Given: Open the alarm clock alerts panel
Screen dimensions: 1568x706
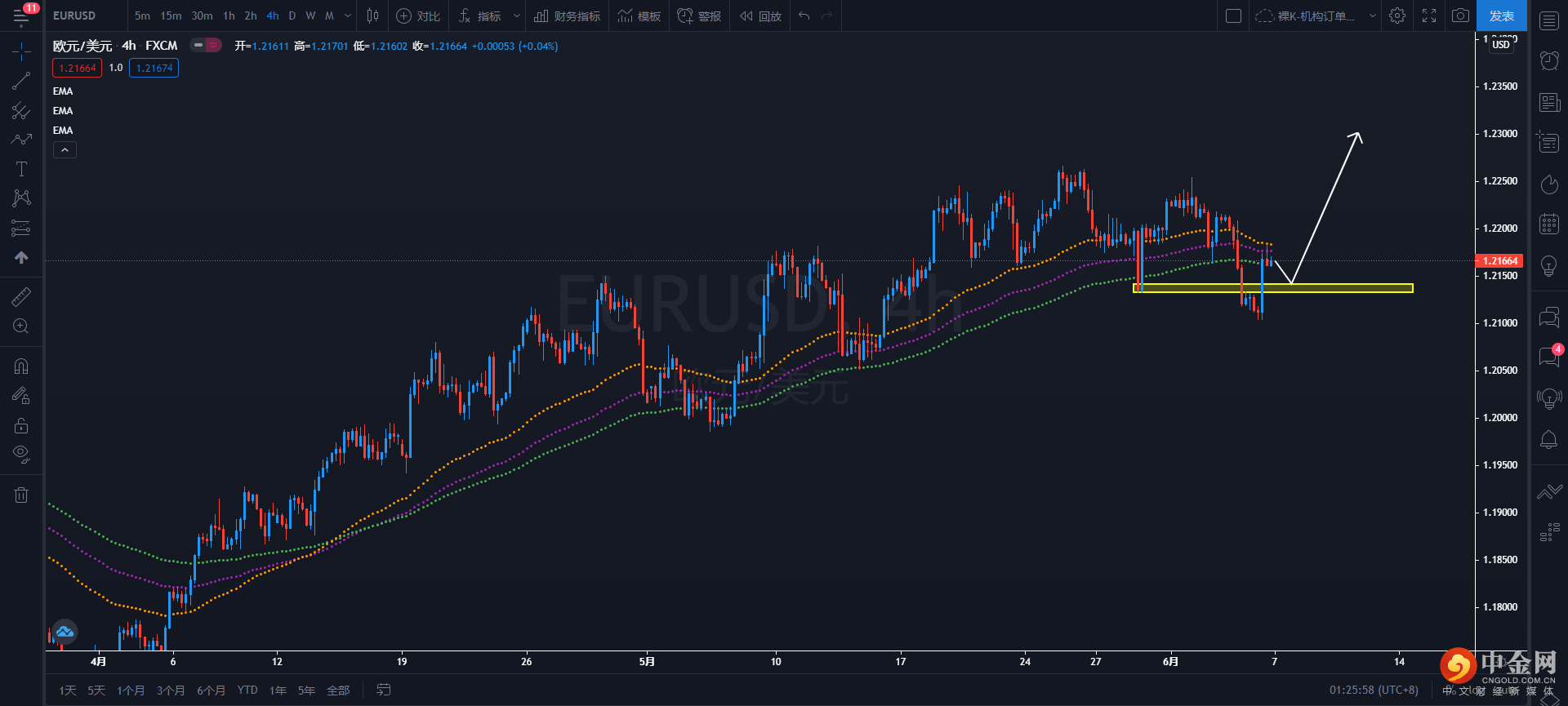Looking at the screenshot, I should pyautogui.click(x=1548, y=60).
